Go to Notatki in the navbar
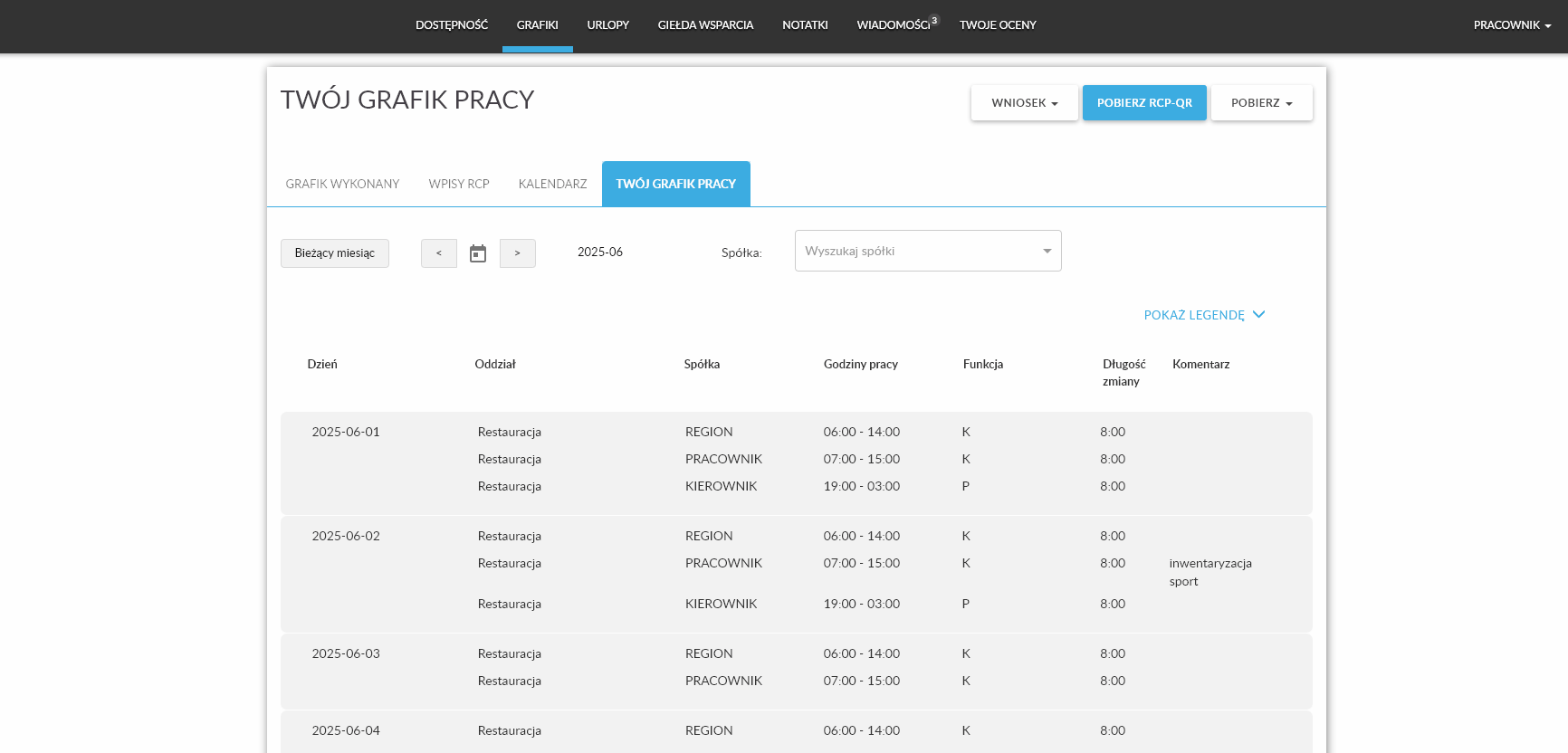 tap(805, 25)
